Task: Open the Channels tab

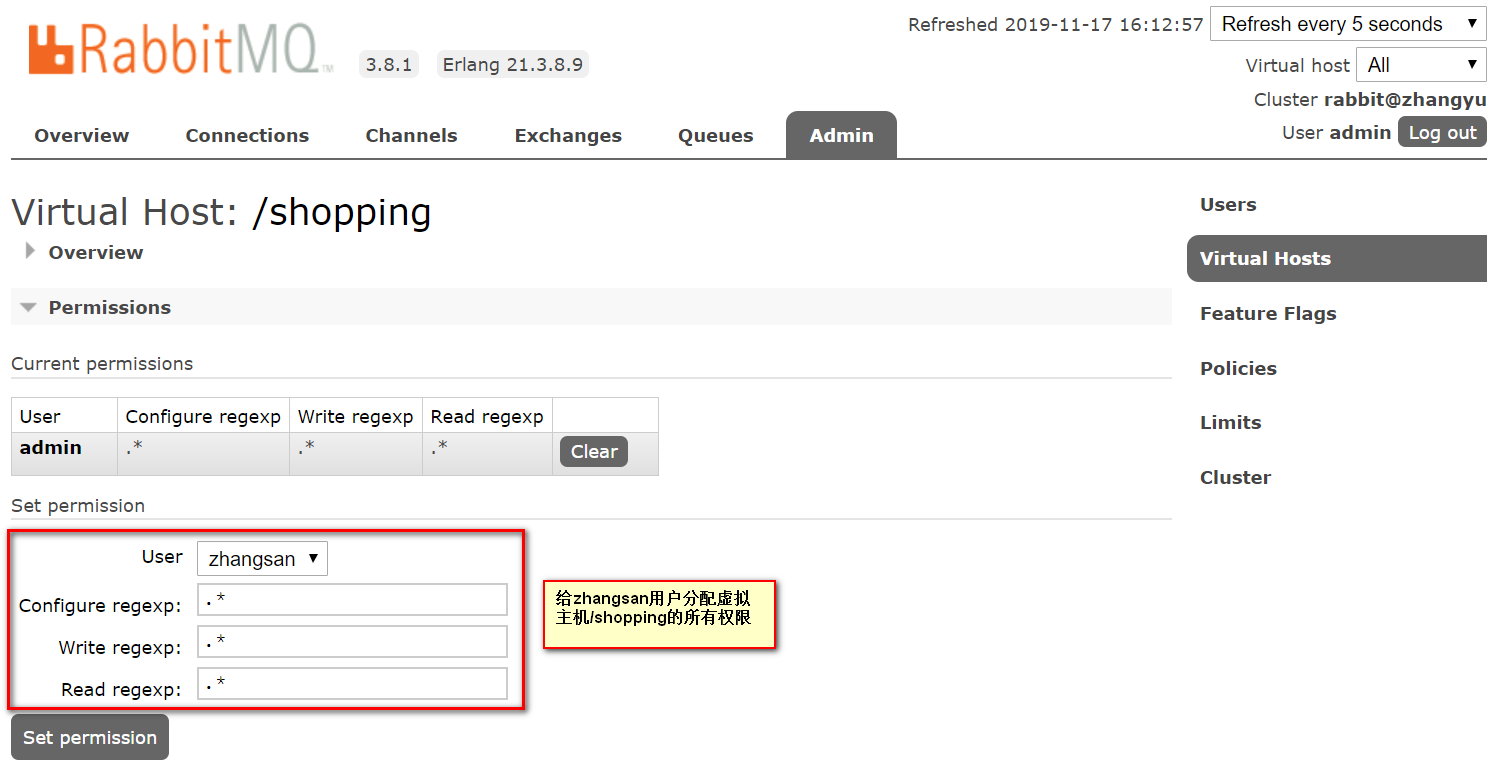Action: (x=410, y=135)
